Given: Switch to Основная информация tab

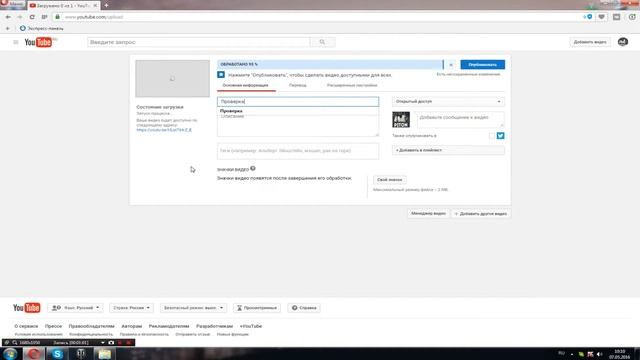Looking at the screenshot, I should pyautogui.click(x=245, y=85).
